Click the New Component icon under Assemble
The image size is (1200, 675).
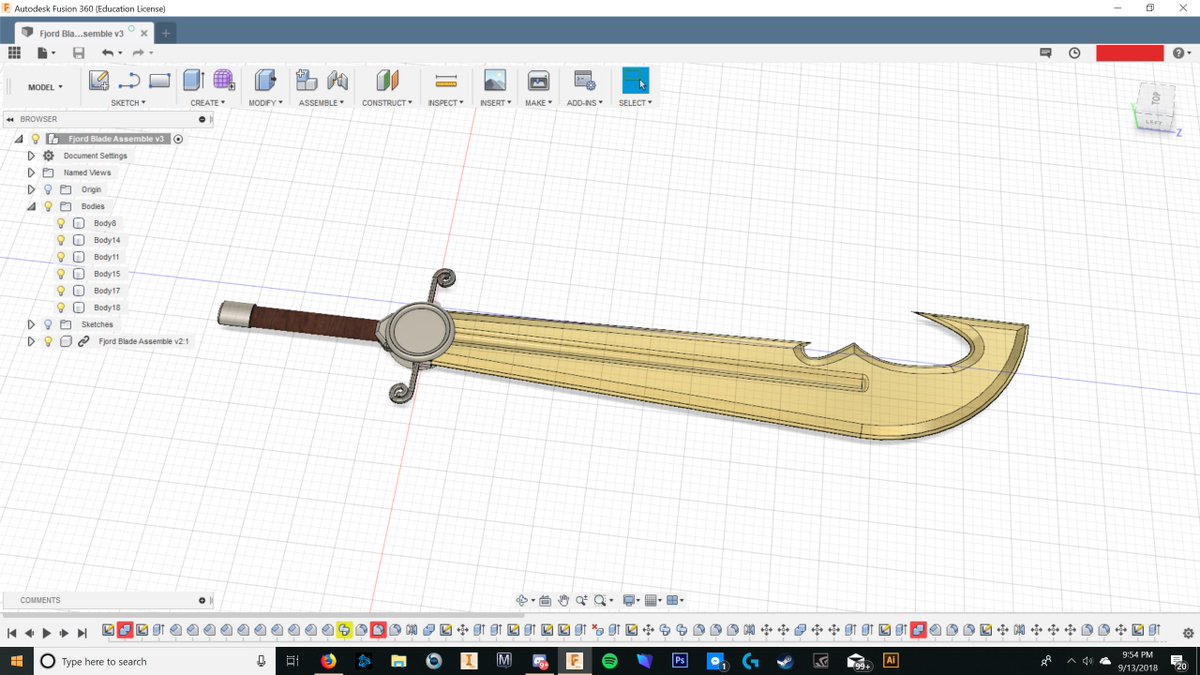coord(306,80)
